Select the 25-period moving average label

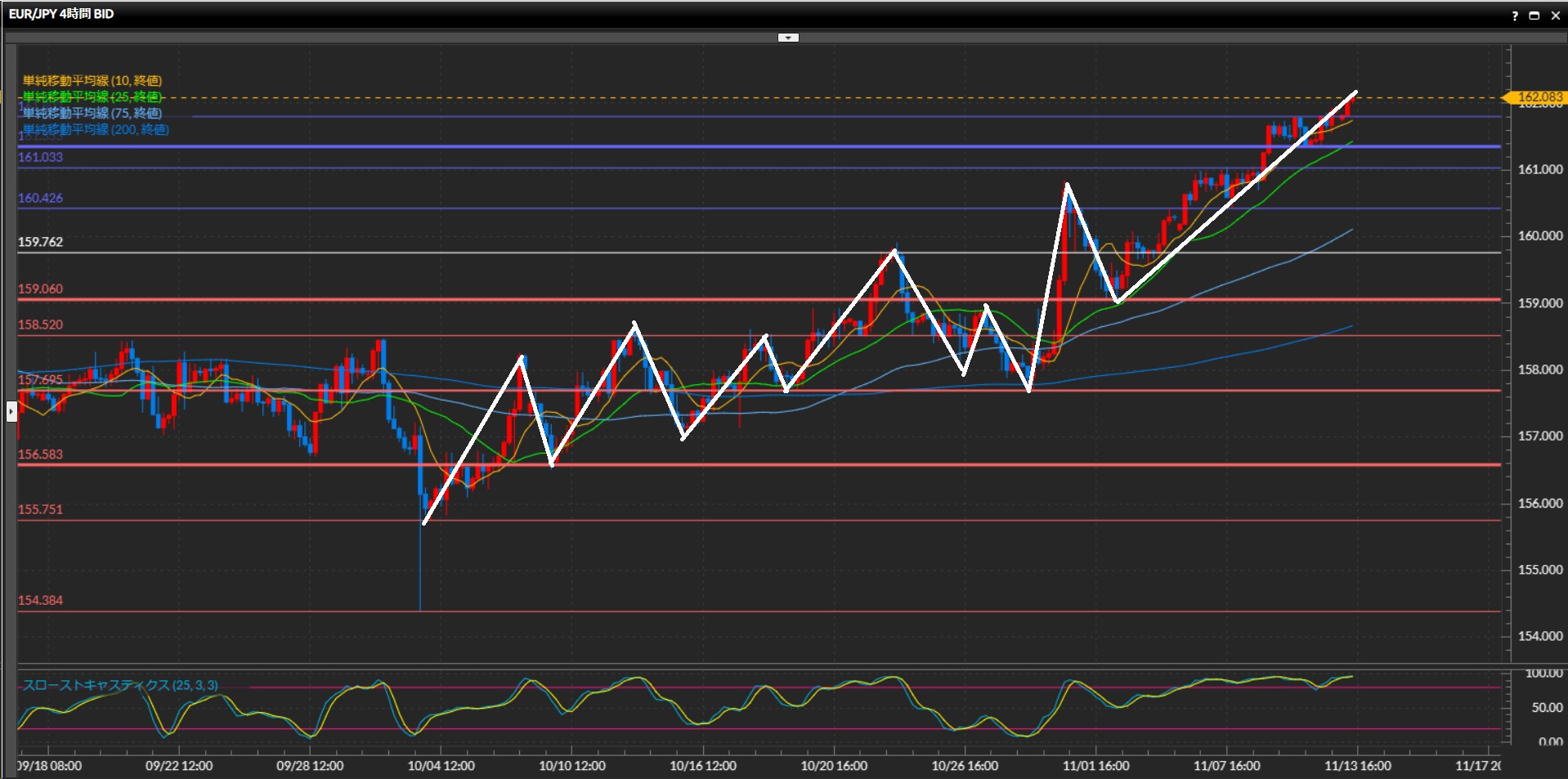click(92, 97)
